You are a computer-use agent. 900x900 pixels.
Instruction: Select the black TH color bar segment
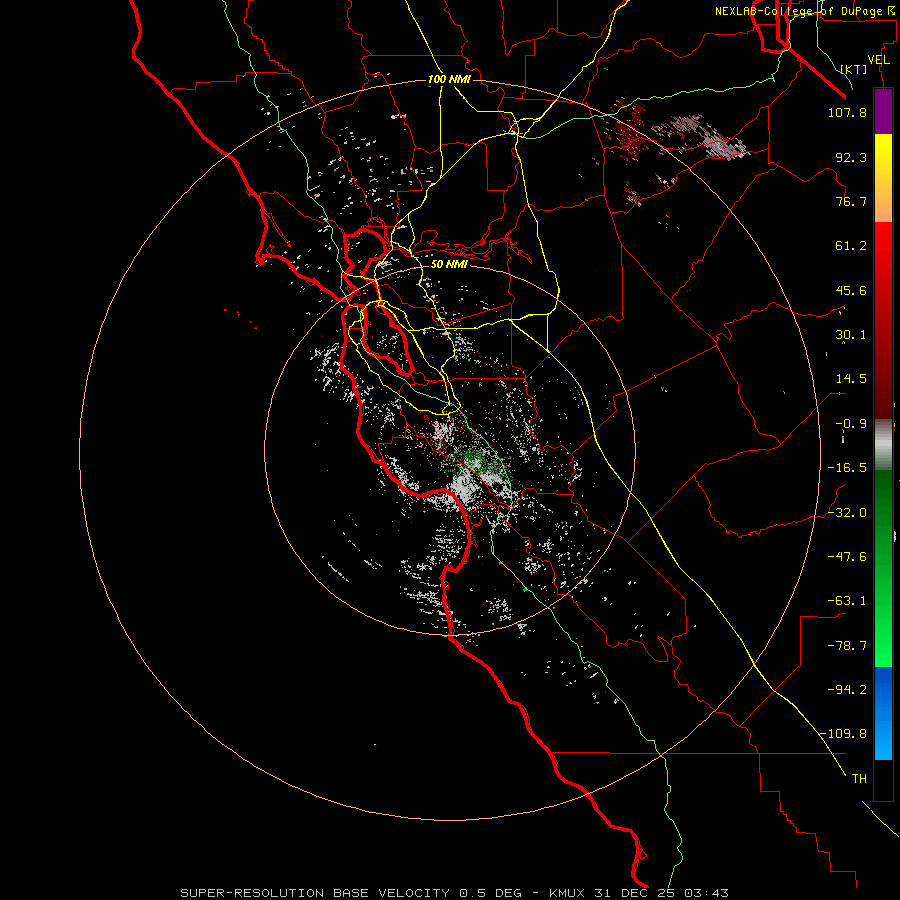tap(883, 779)
